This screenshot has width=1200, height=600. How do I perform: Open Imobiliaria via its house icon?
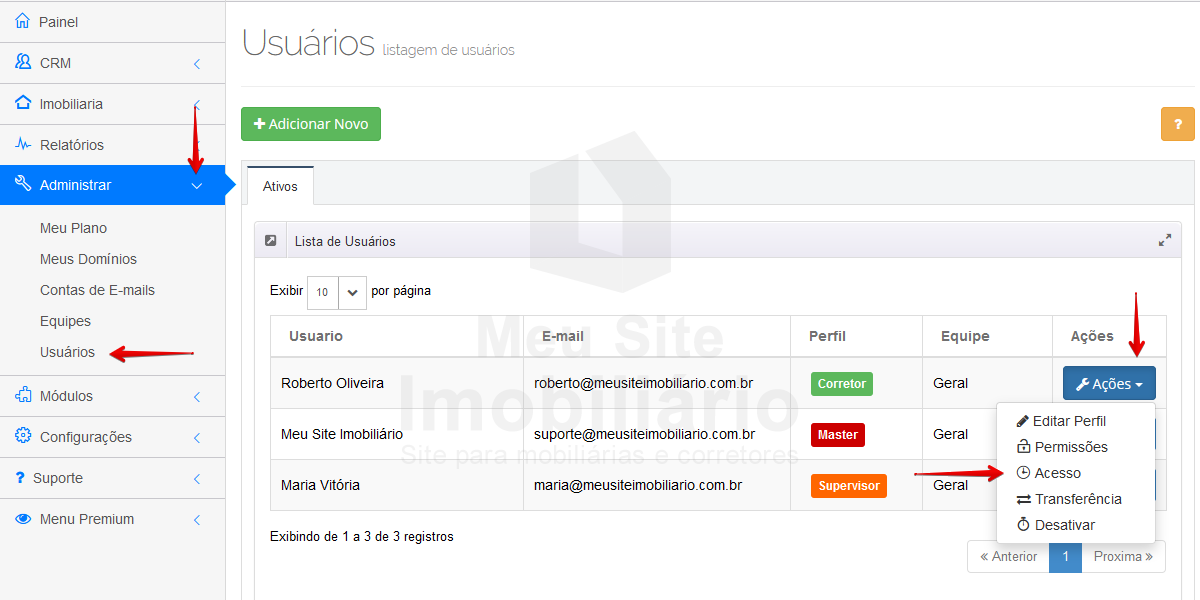pos(22,103)
